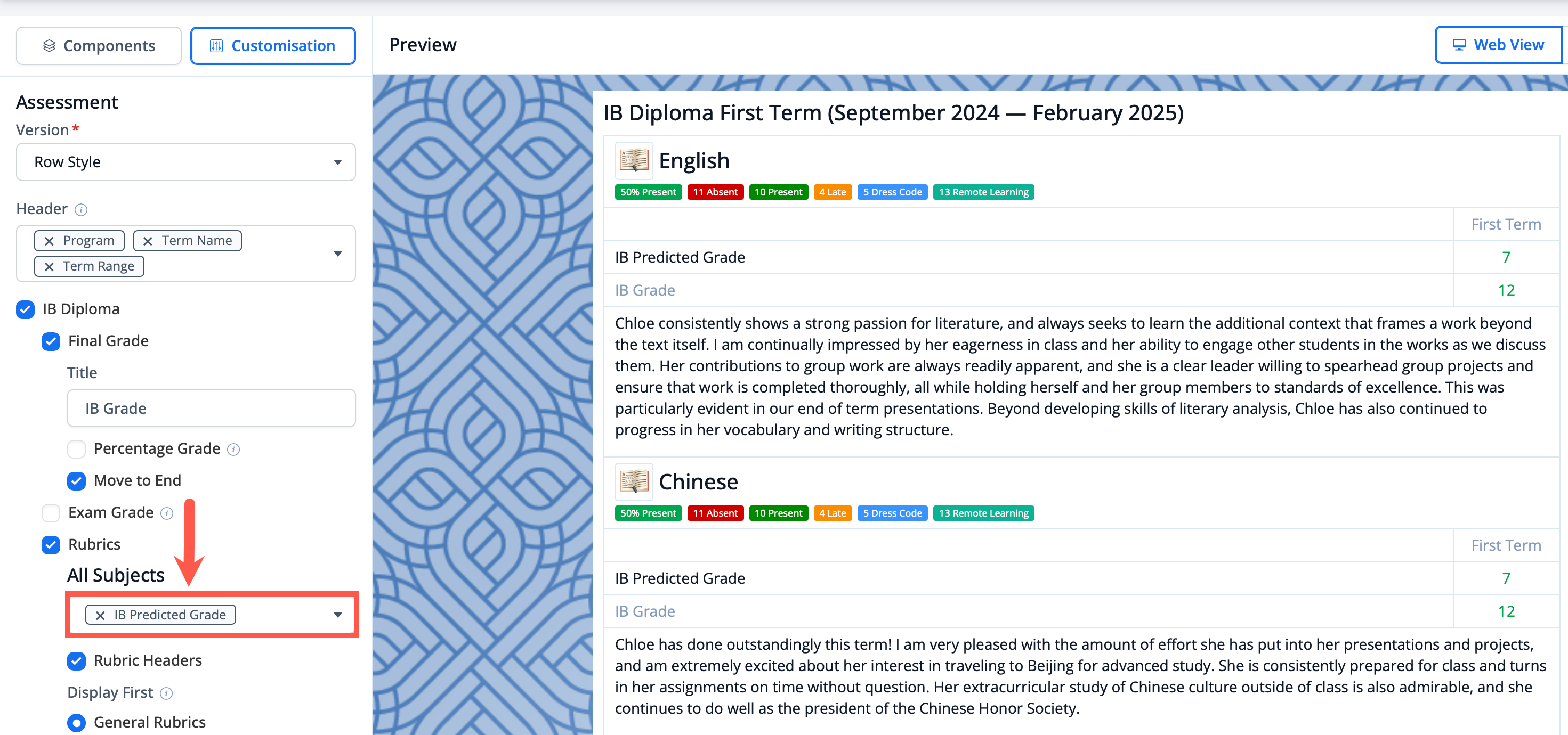The width and height of the screenshot is (1568, 735).
Task: Switch to the Components tab
Action: (x=99, y=46)
